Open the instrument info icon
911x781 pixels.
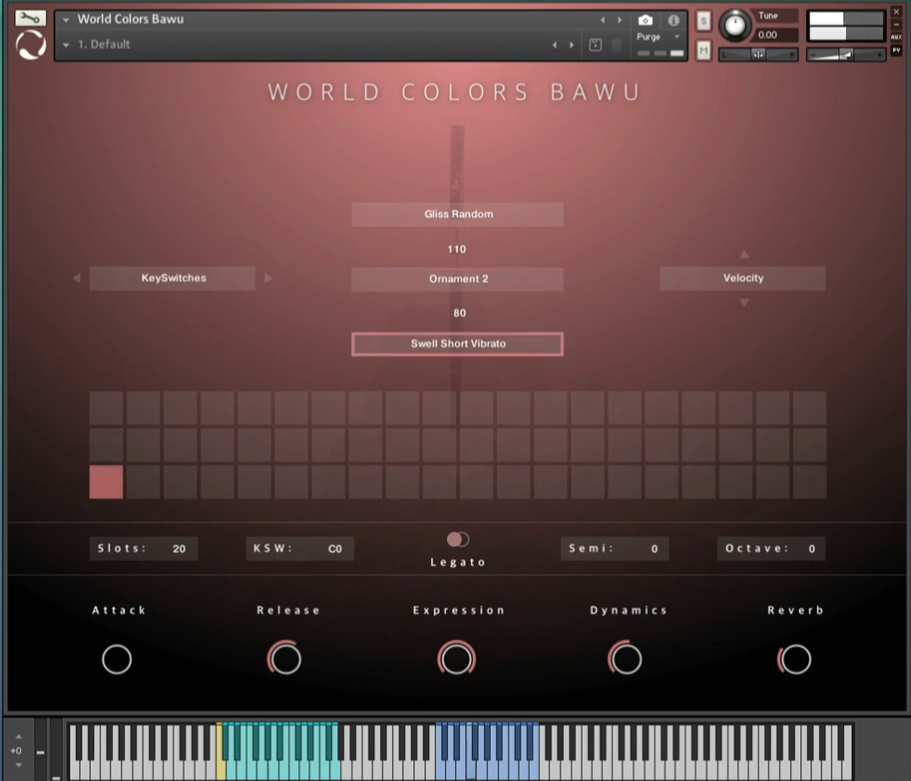click(673, 20)
